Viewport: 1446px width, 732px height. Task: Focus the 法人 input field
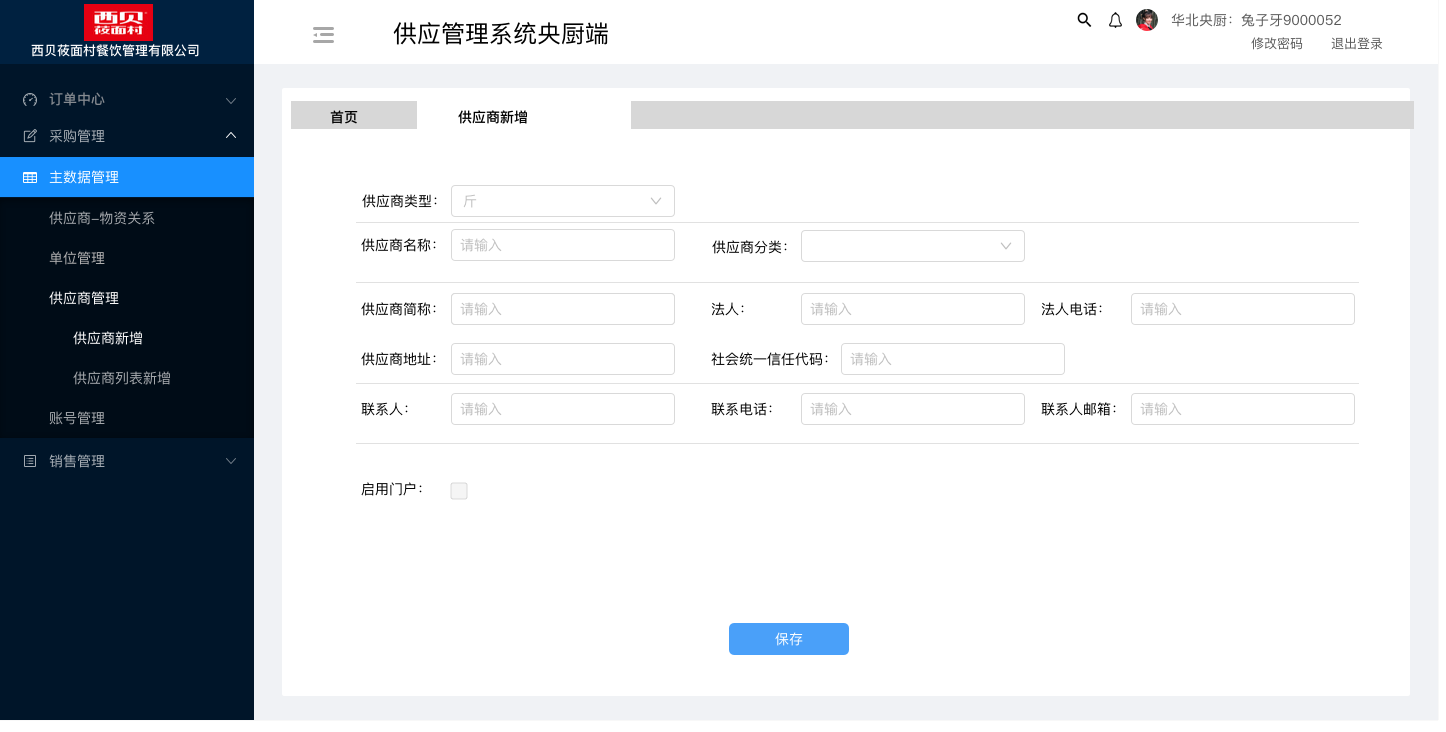click(x=913, y=309)
